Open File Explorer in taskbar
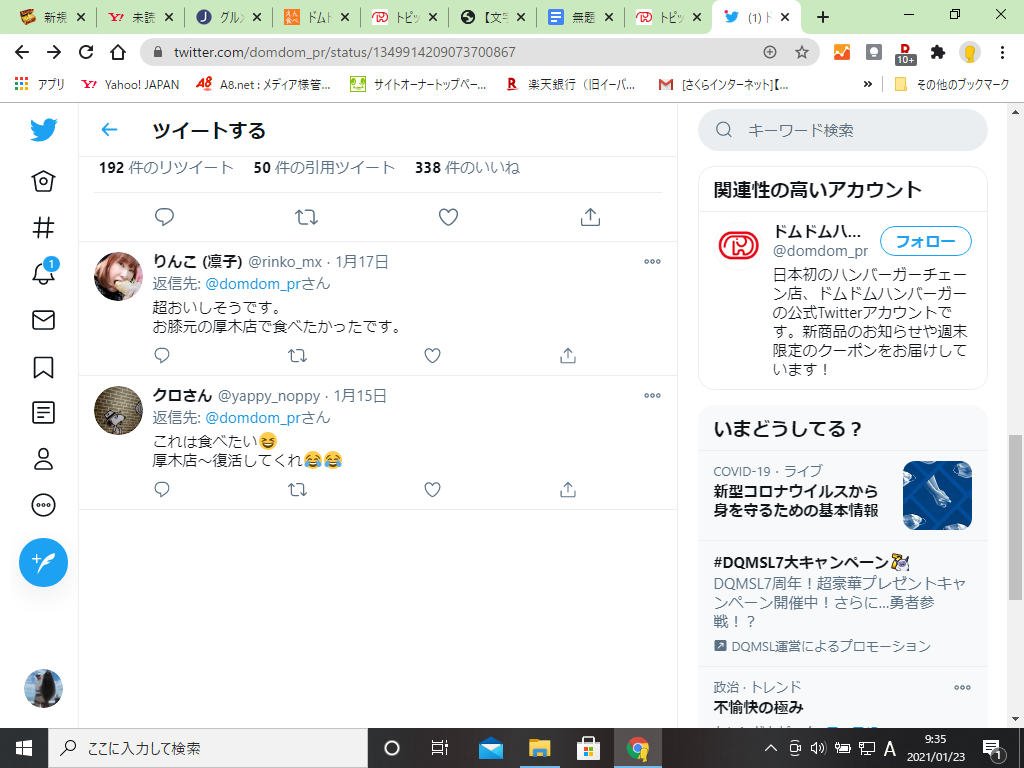 (539, 748)
